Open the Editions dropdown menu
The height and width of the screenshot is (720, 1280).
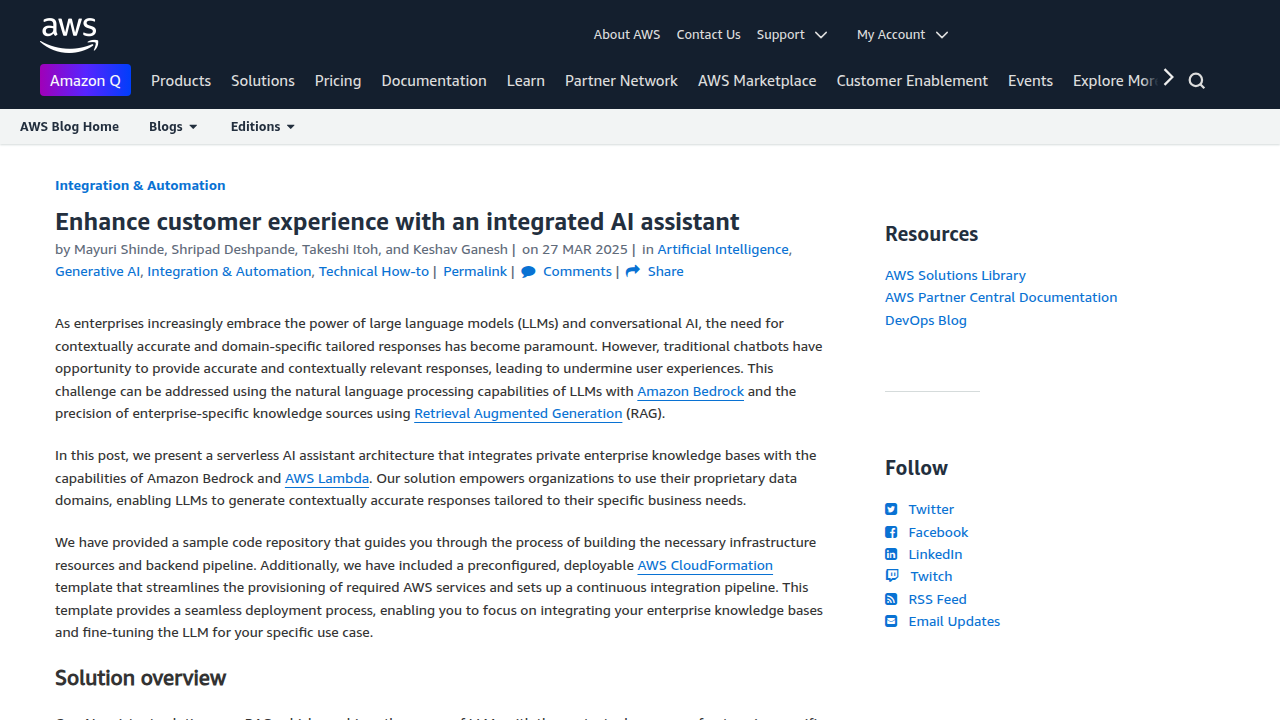pos(263,127)
